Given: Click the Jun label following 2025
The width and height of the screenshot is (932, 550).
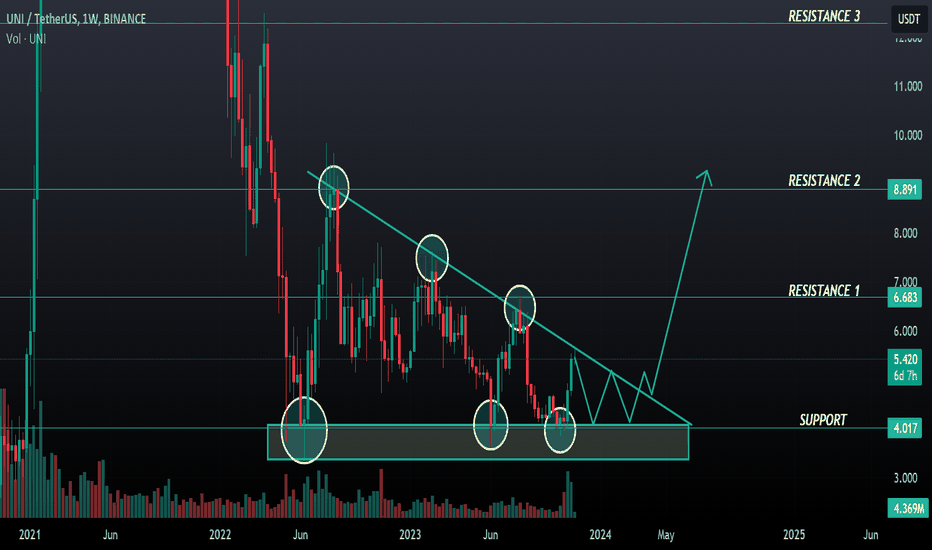Looking at the screenshot, I should click(x=871, y=535).
